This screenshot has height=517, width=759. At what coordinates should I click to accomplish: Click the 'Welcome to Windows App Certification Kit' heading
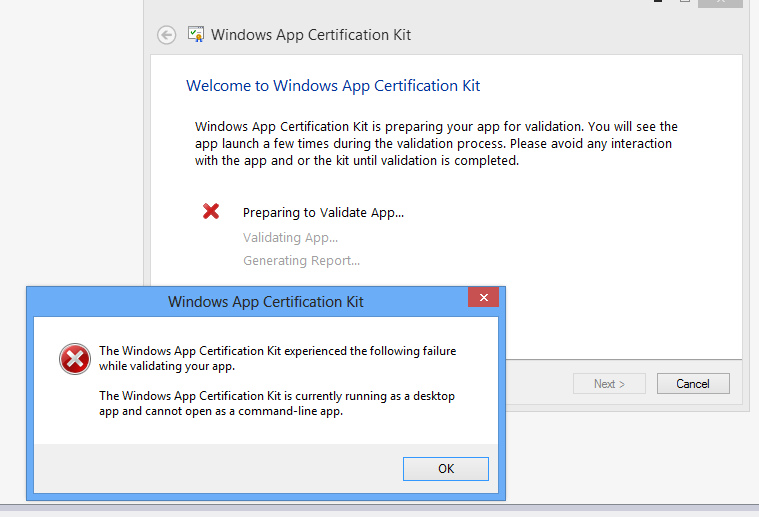click(x=333, y=86)
